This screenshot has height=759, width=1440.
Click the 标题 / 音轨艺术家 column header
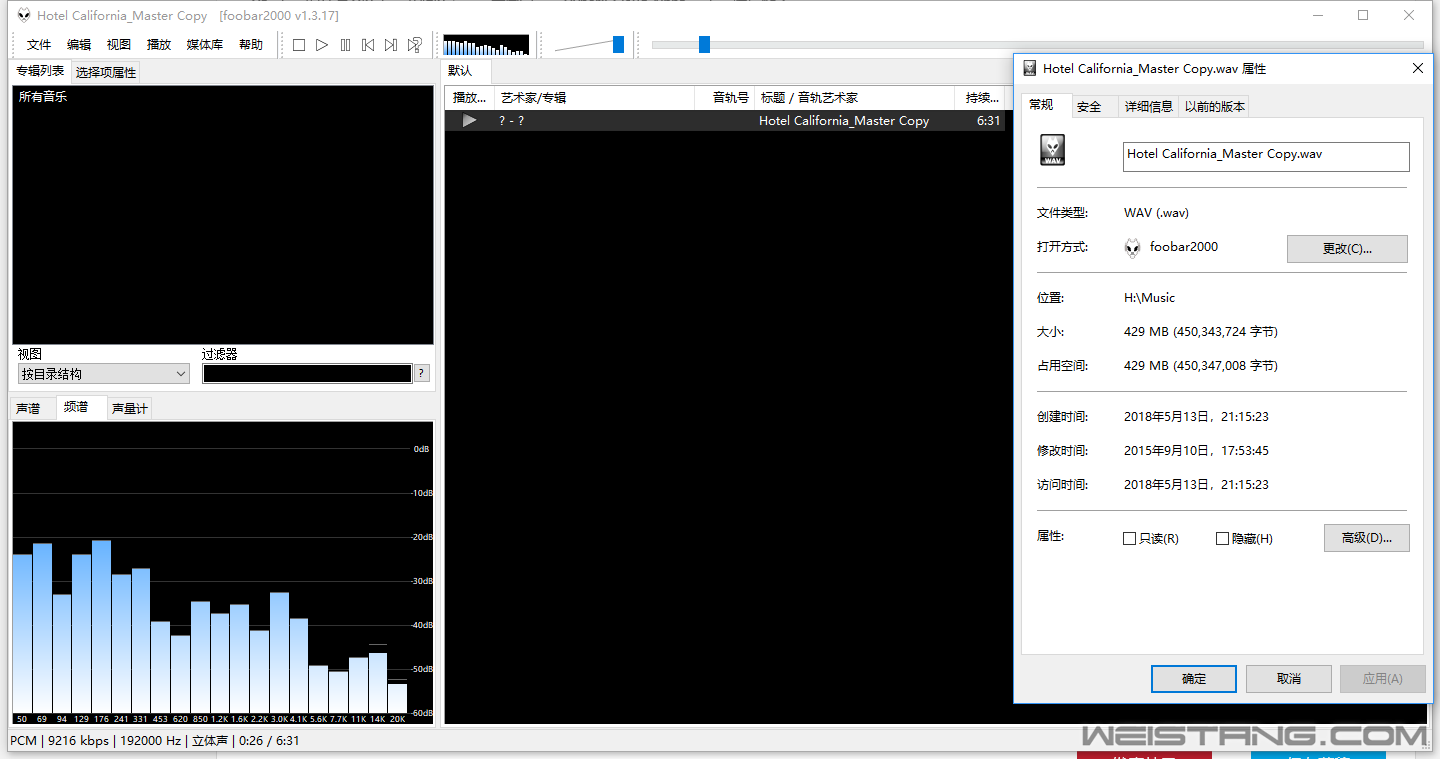point(855,97)
